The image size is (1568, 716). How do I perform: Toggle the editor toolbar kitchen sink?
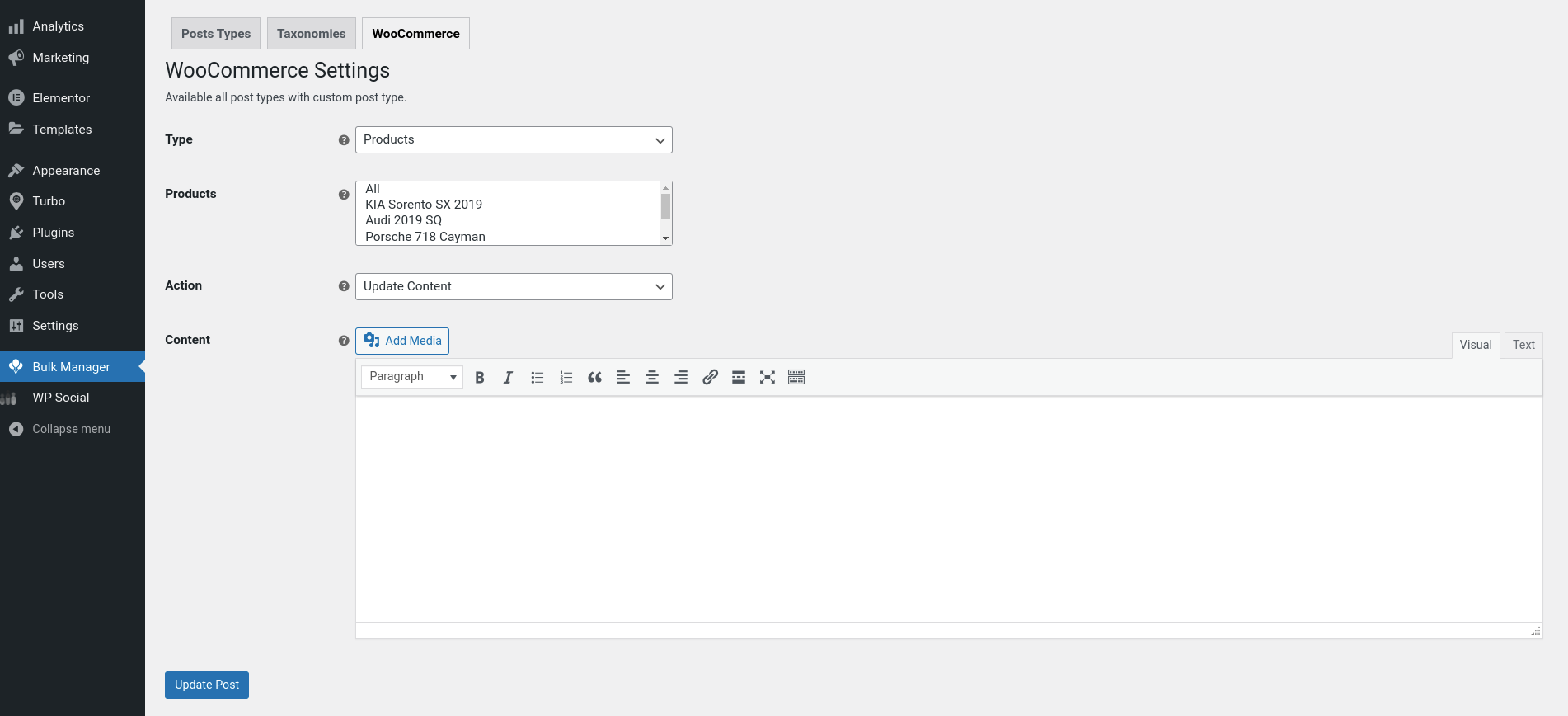pyautogui.click(x=796, y=377)
